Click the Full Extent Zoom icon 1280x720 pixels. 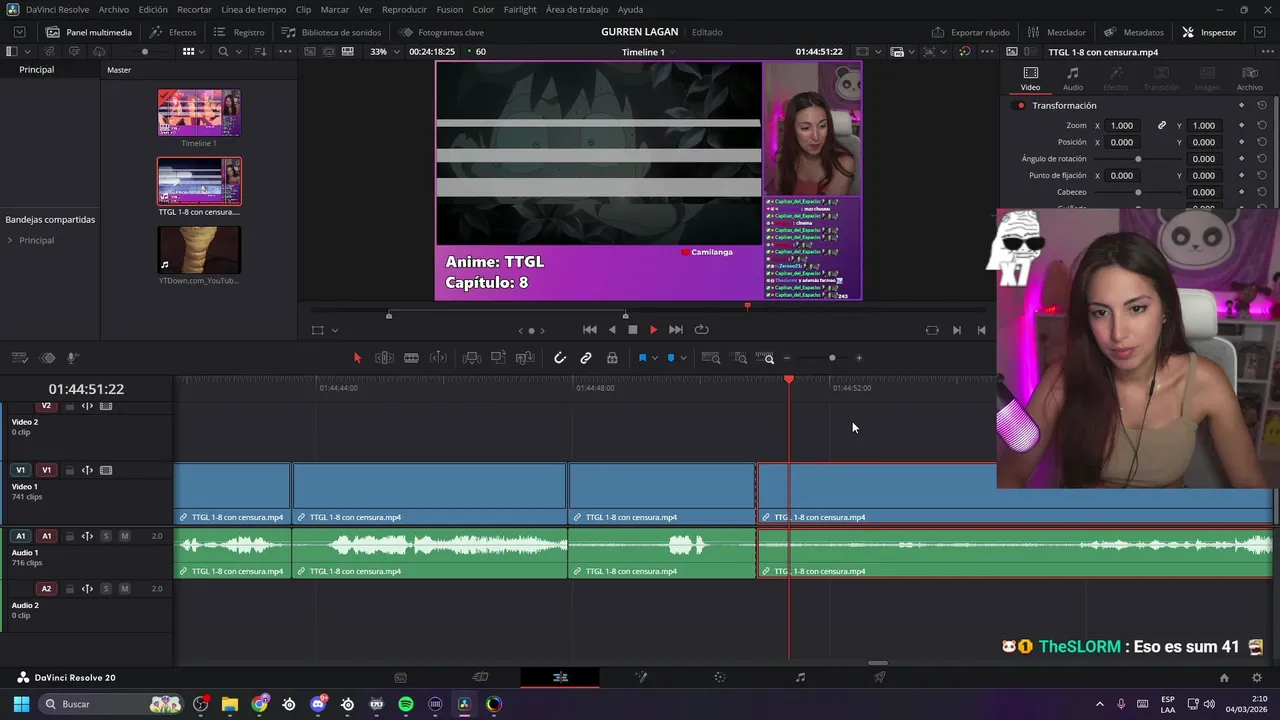point(711,358)
